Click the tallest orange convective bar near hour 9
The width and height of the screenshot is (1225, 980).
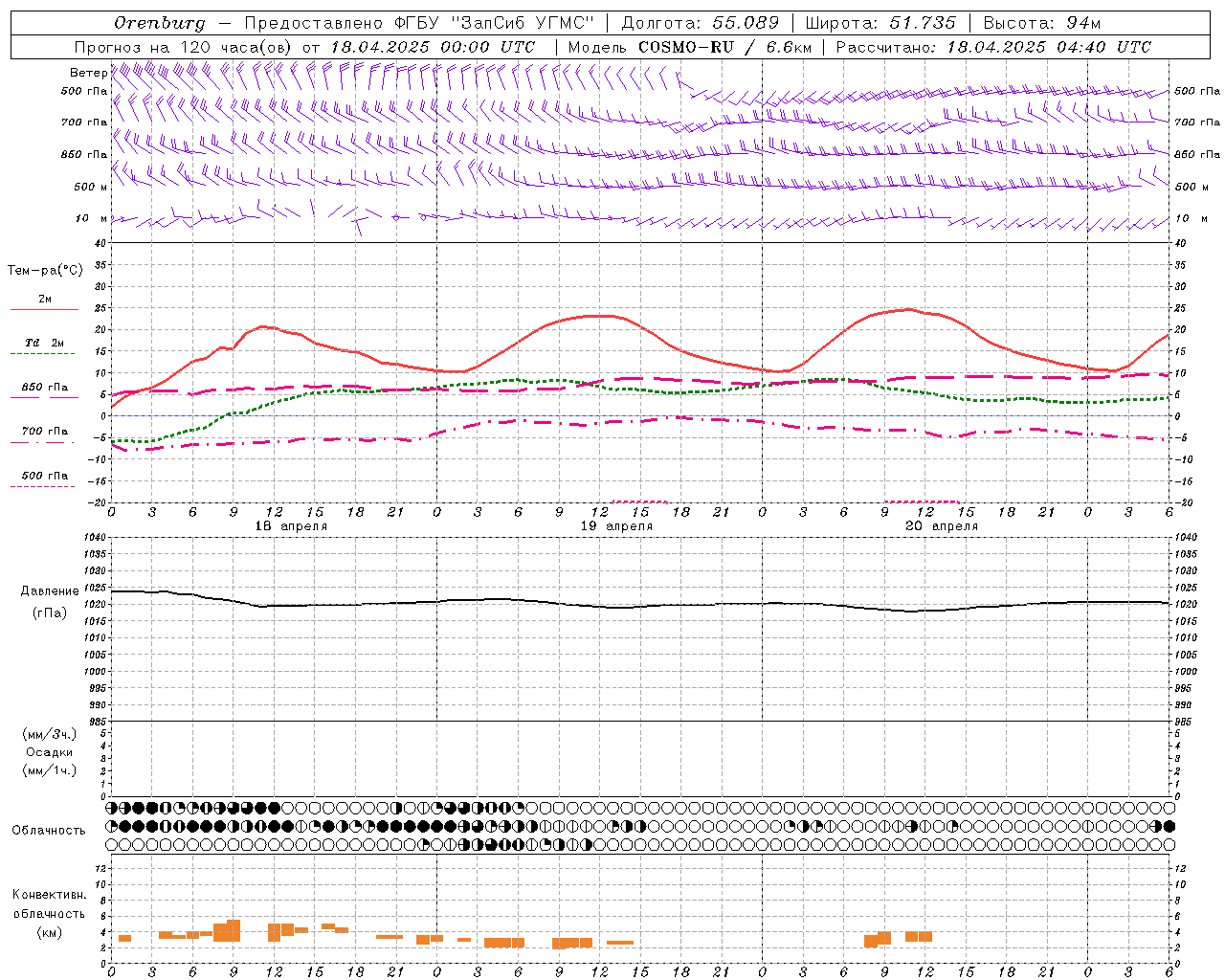(x=234, y=931)
